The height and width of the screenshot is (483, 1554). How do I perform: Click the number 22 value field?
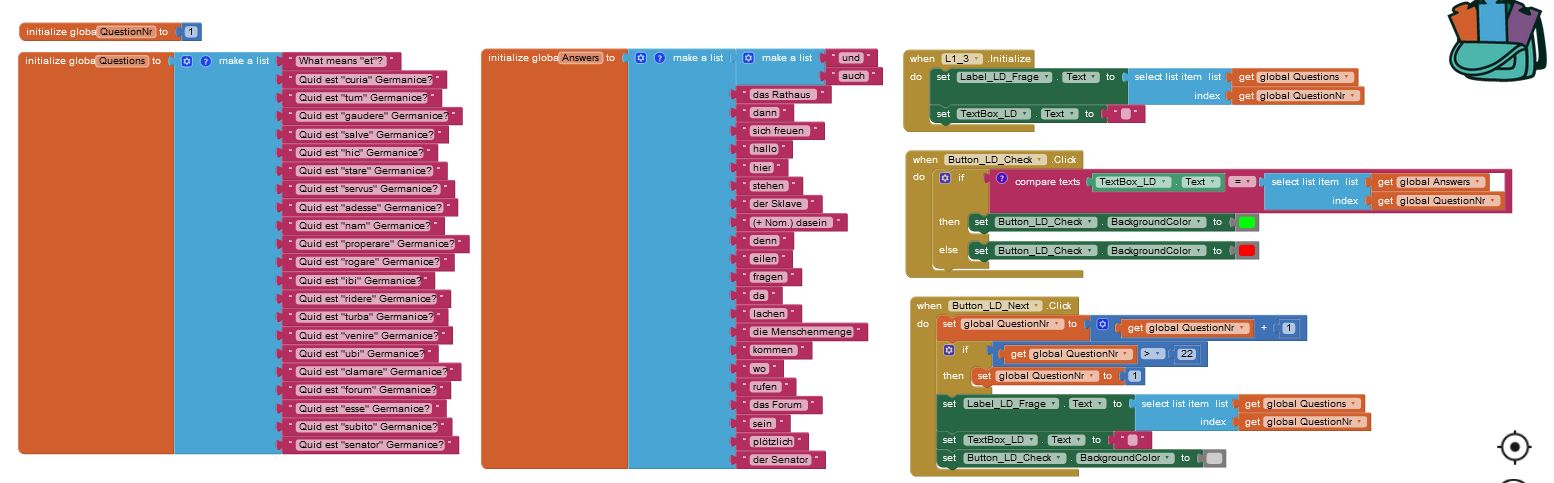click(1187, 354)
